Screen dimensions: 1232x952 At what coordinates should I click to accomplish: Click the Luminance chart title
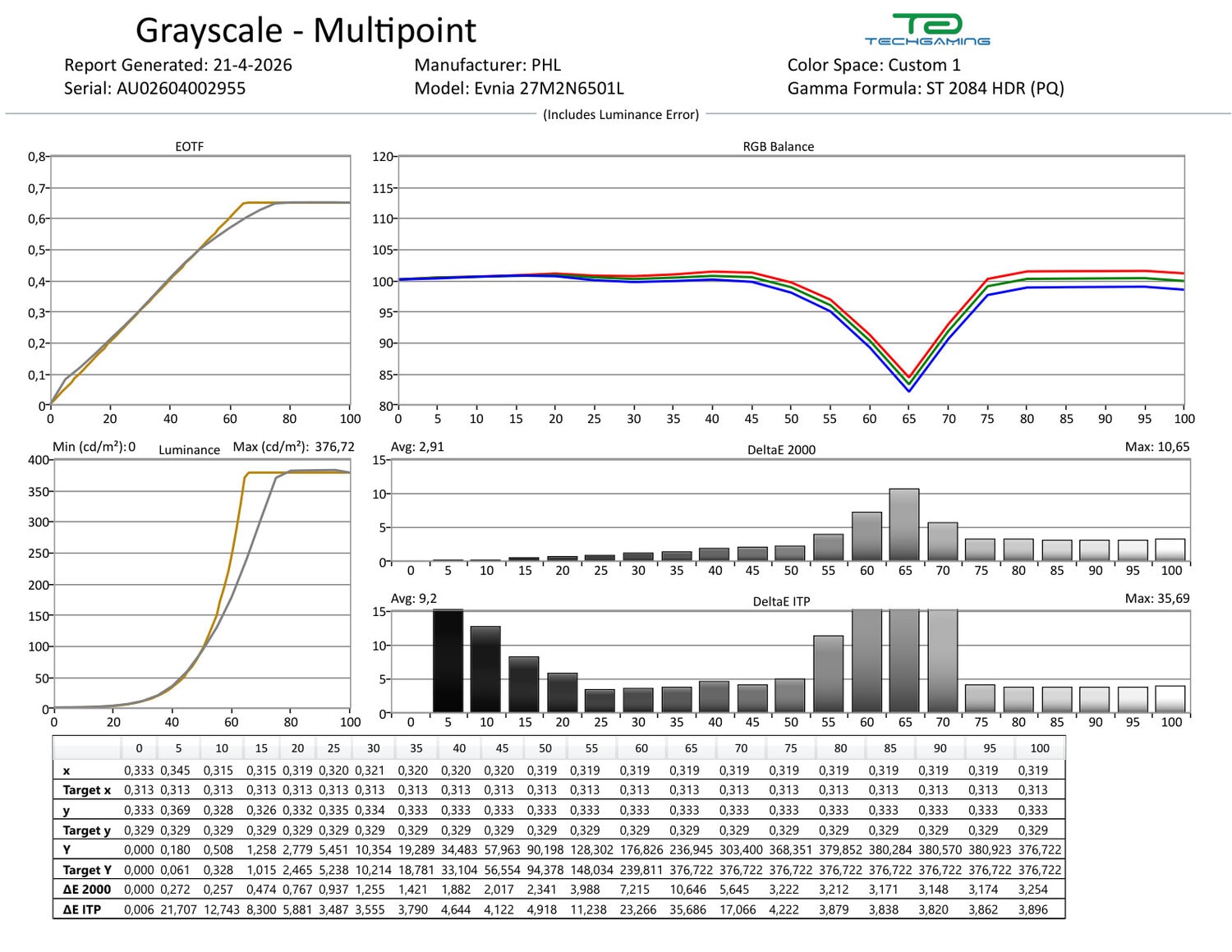[x=189, y=449]
